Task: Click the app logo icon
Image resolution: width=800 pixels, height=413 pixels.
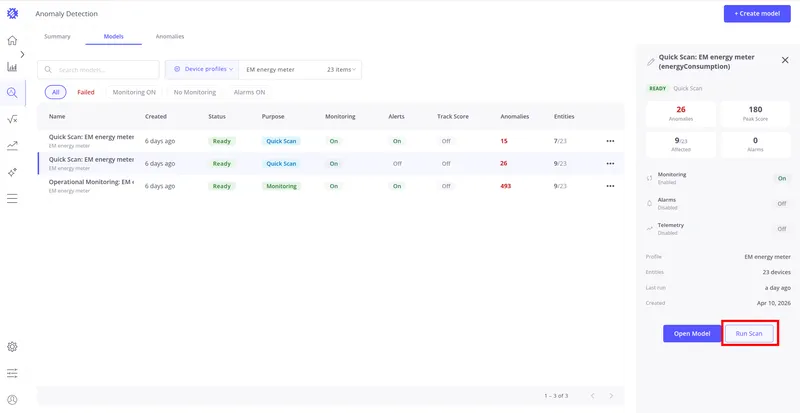Action: pos(12,14)
